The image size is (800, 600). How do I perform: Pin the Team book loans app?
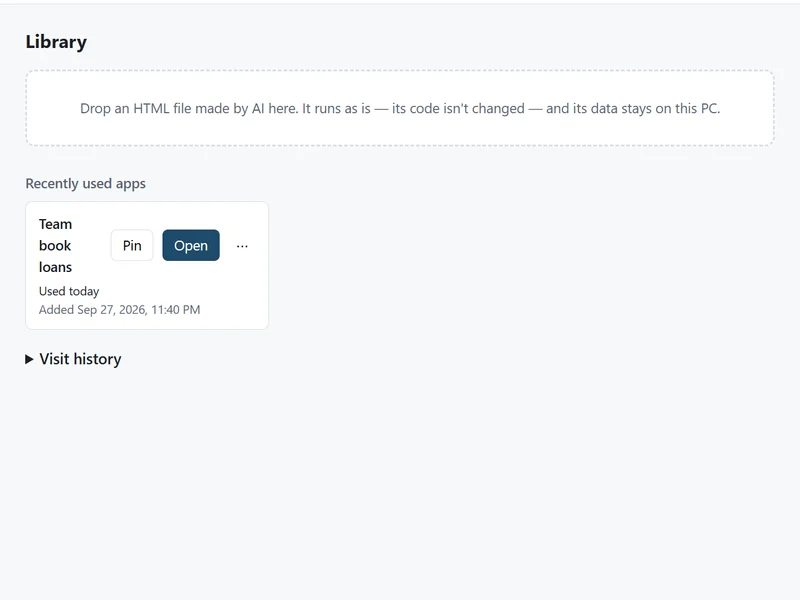tap(132, 245)
